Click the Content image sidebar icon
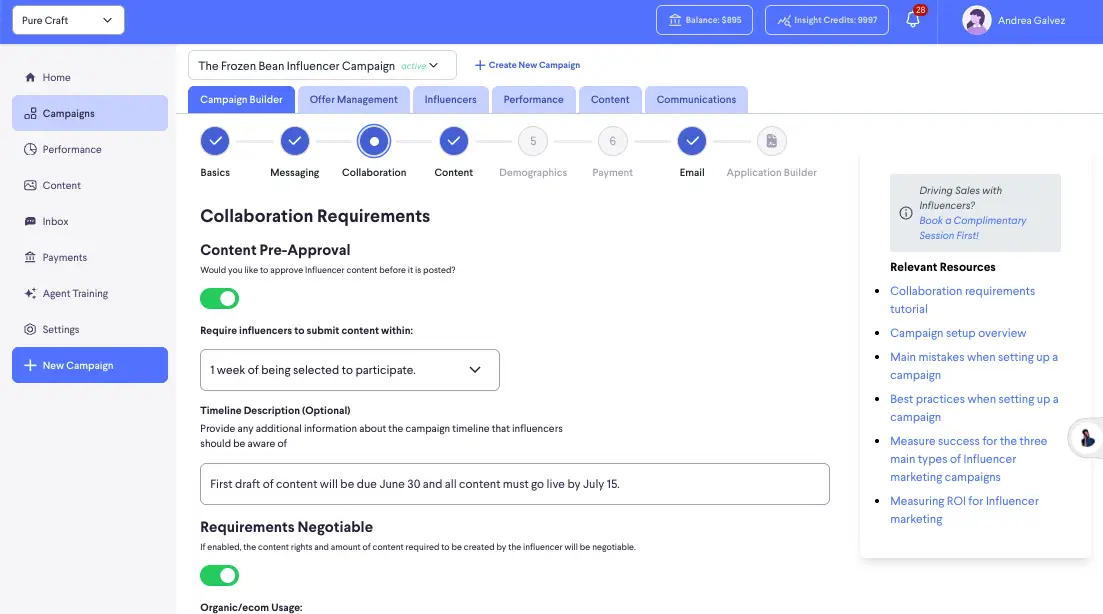 pos(30,185)
